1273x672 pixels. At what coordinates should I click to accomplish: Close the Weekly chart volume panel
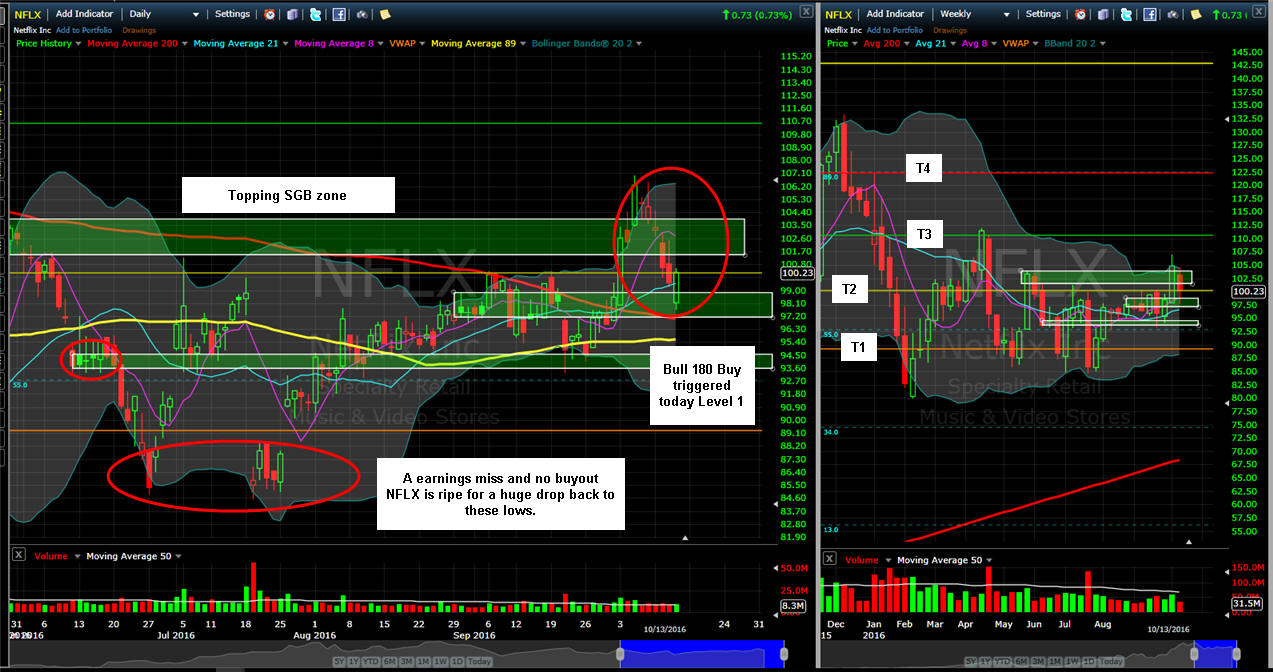(829, 559)
